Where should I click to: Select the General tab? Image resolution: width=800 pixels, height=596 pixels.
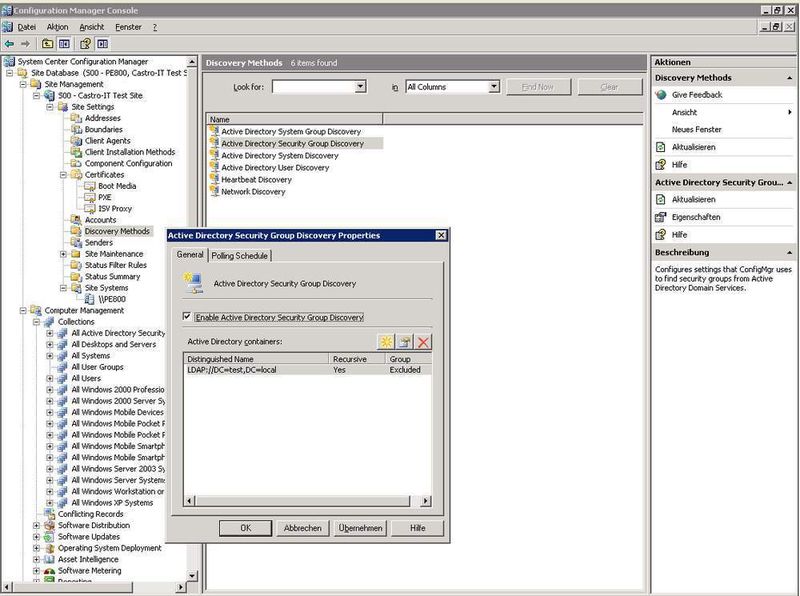coord(190,254)
